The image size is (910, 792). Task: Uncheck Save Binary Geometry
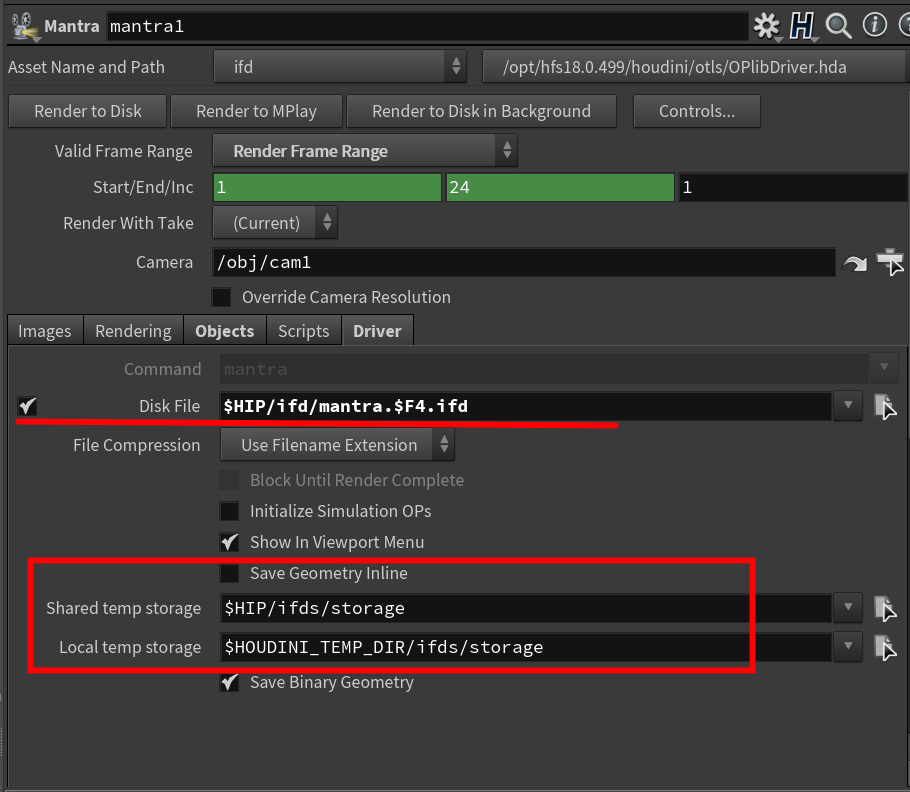[229, 682]
